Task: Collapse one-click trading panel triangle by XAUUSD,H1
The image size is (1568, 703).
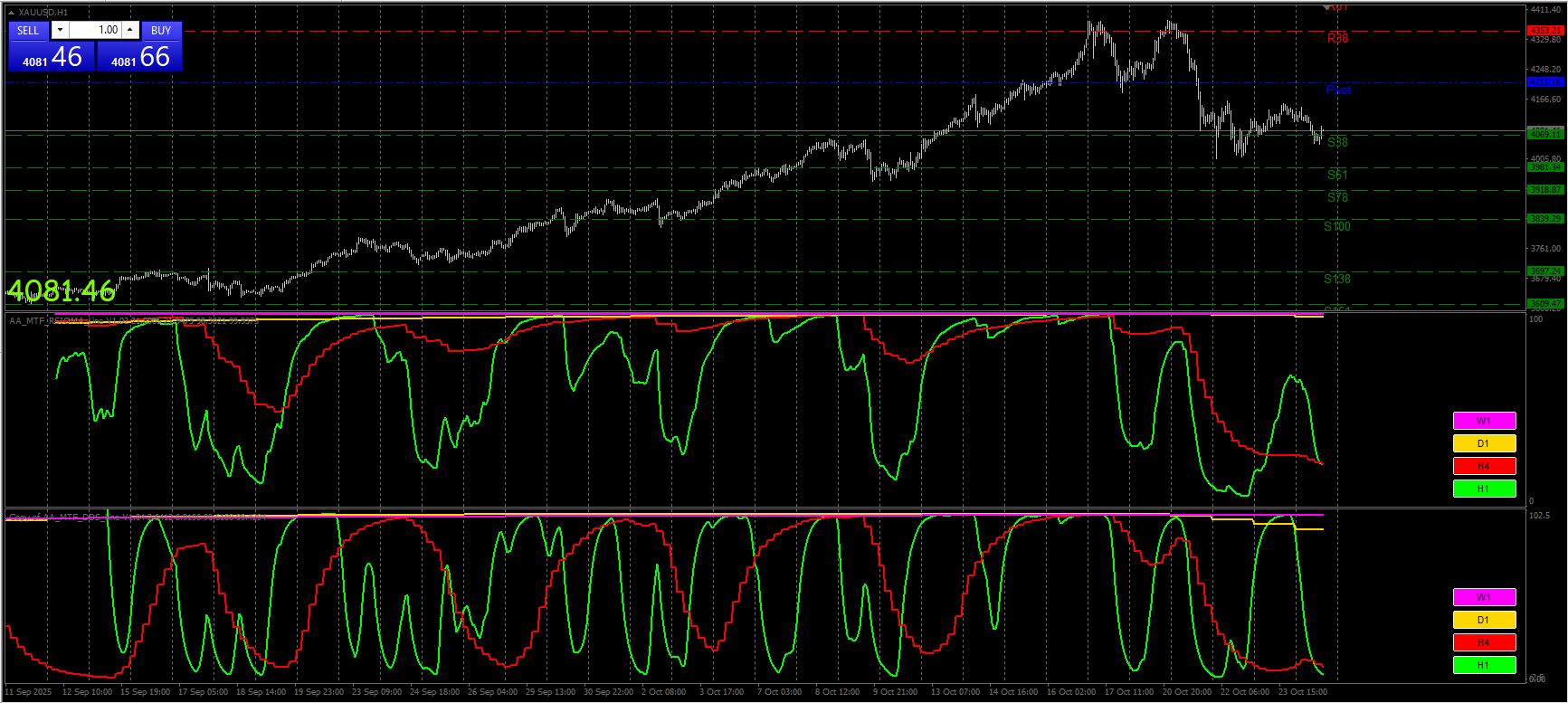Action: coord(11,13)
